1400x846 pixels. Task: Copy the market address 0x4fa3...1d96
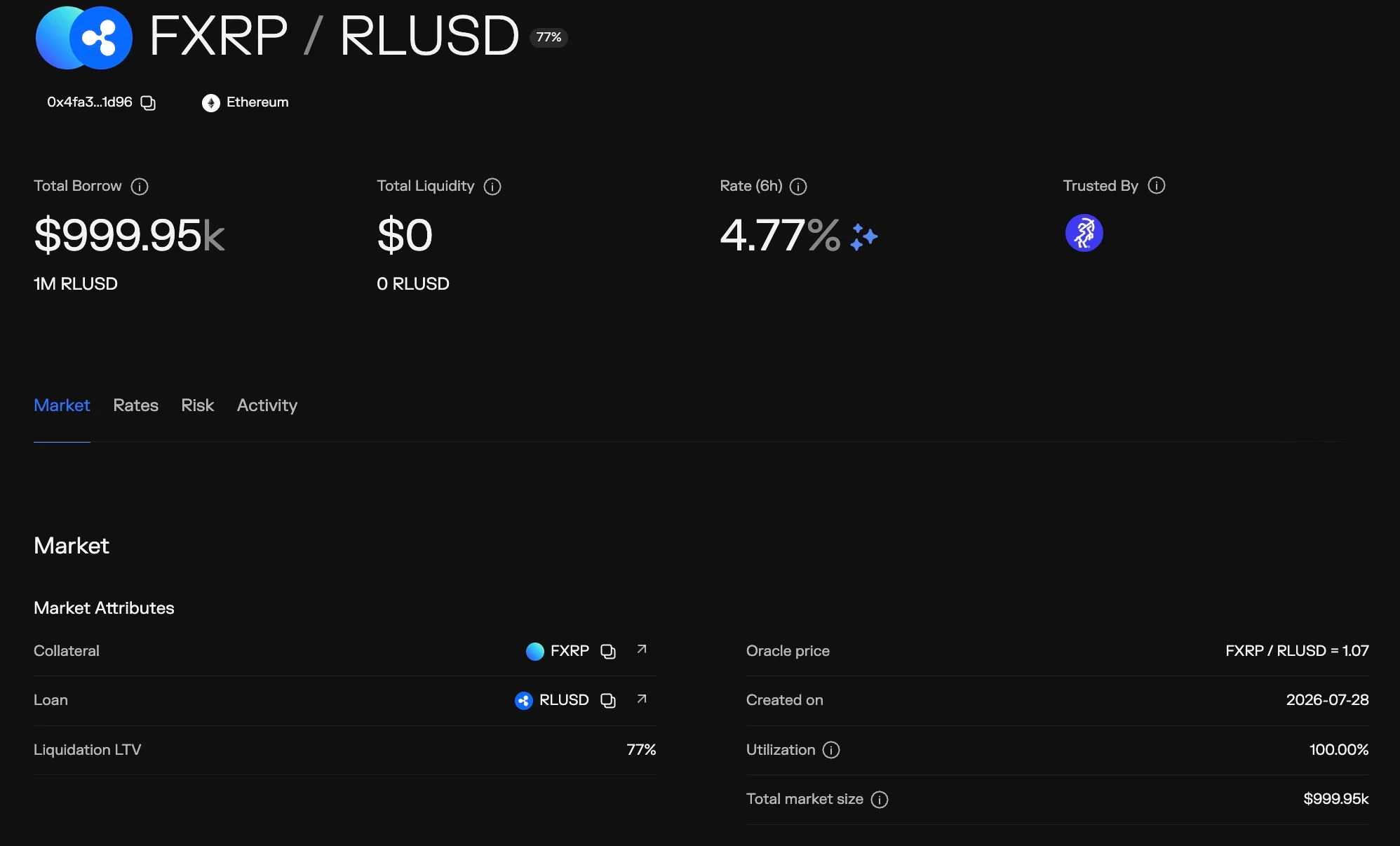(148, 103)
